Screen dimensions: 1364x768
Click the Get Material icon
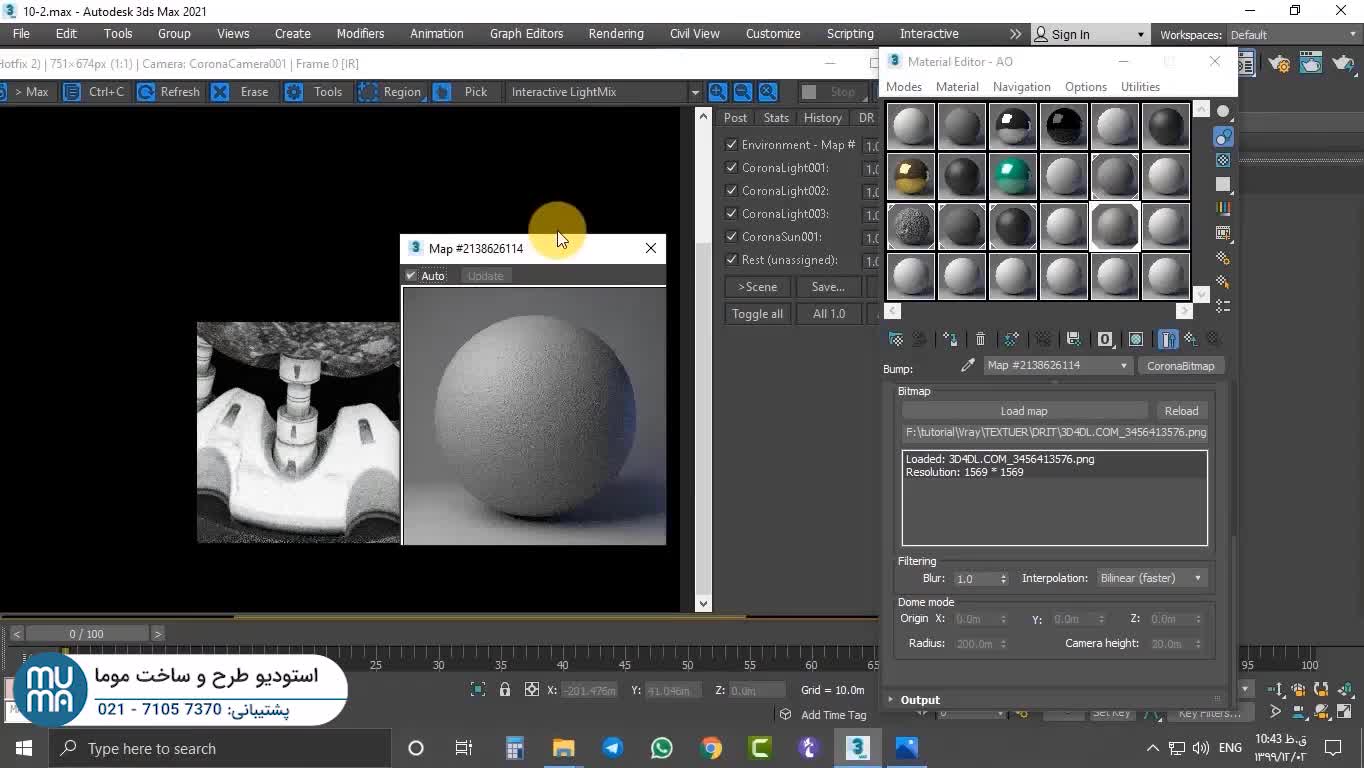pyautogui.click(x=896, y=340)
